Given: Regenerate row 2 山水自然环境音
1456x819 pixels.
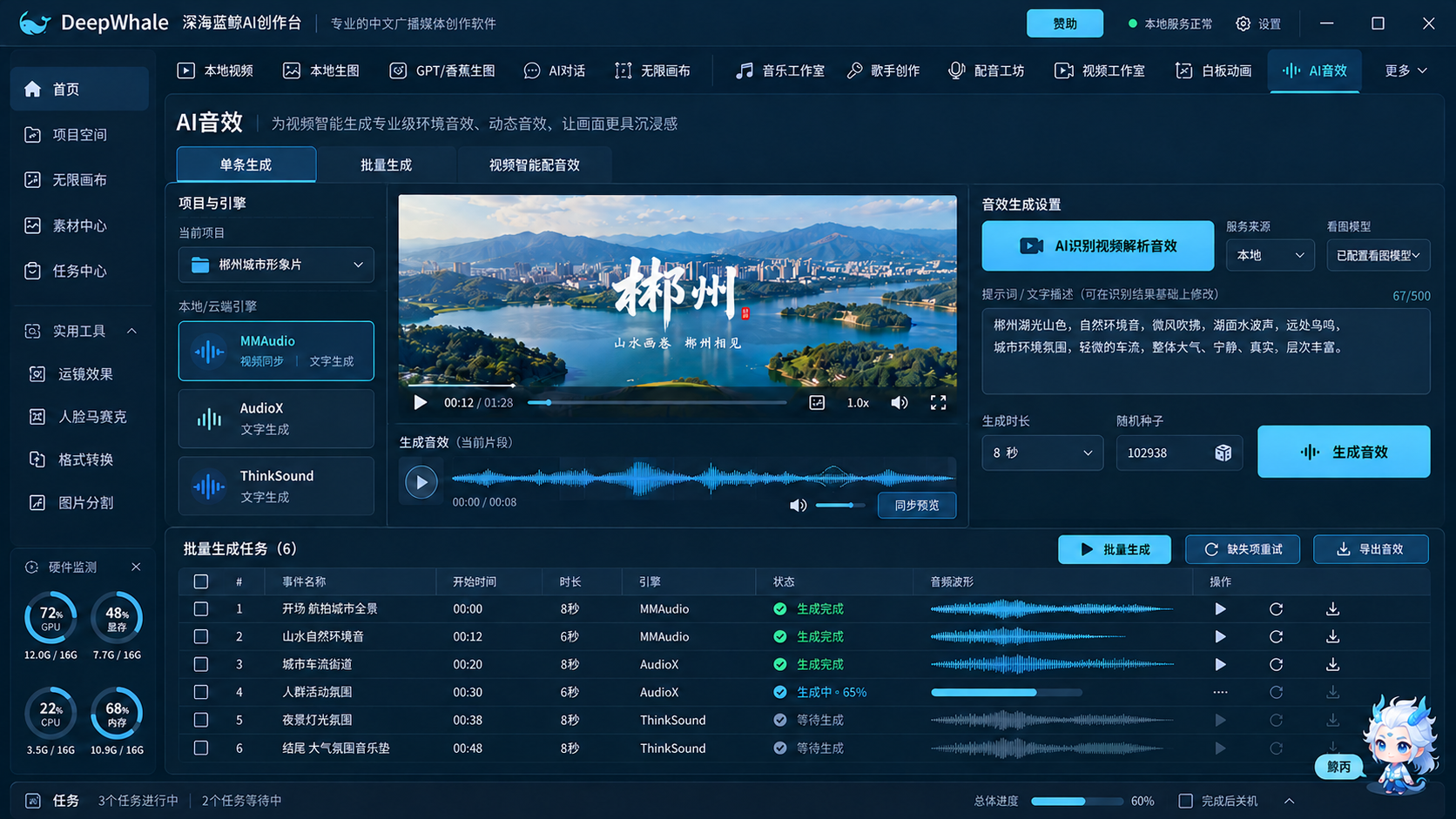Looking at the screenshot, I should [1276, 637].
